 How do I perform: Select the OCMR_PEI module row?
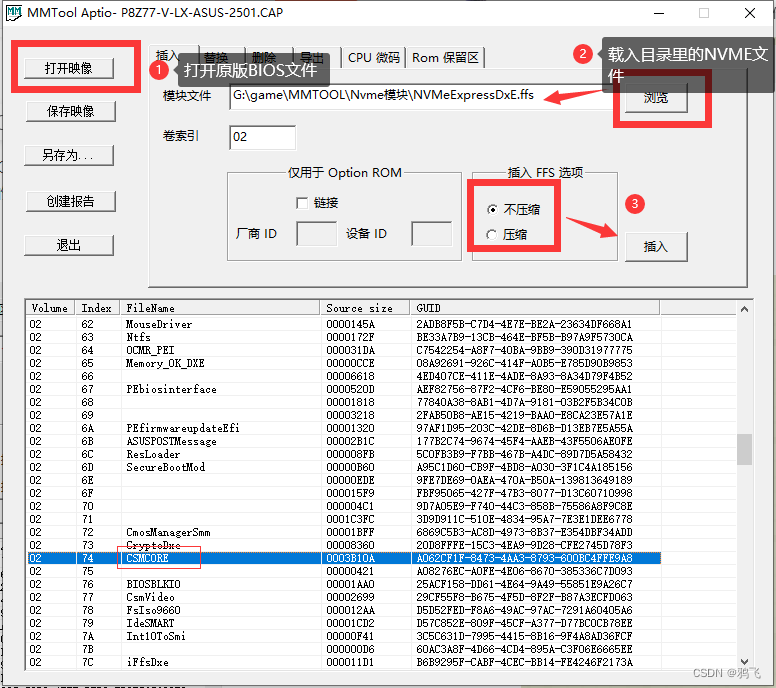click(344, 350)
